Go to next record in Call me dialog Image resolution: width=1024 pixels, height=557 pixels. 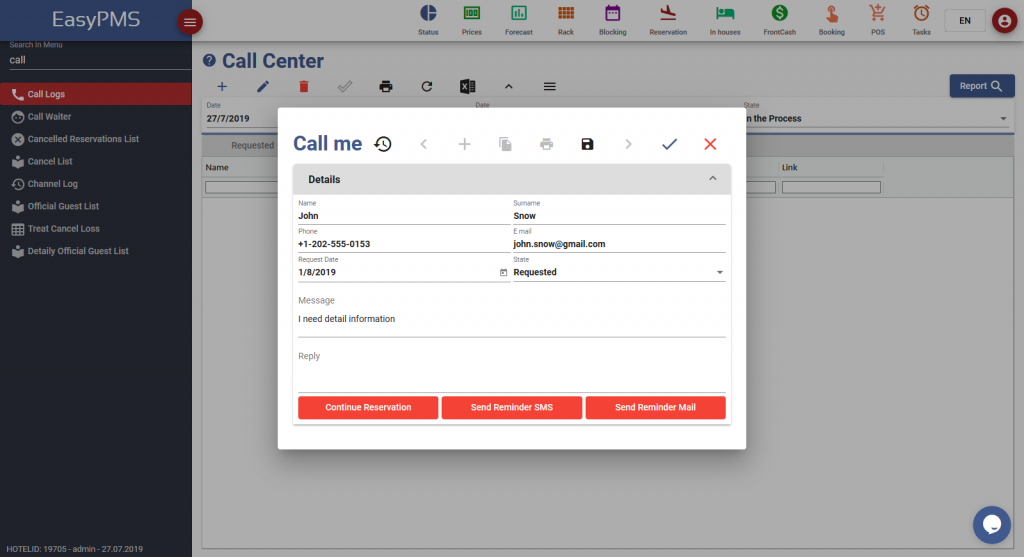click(628, 144)
